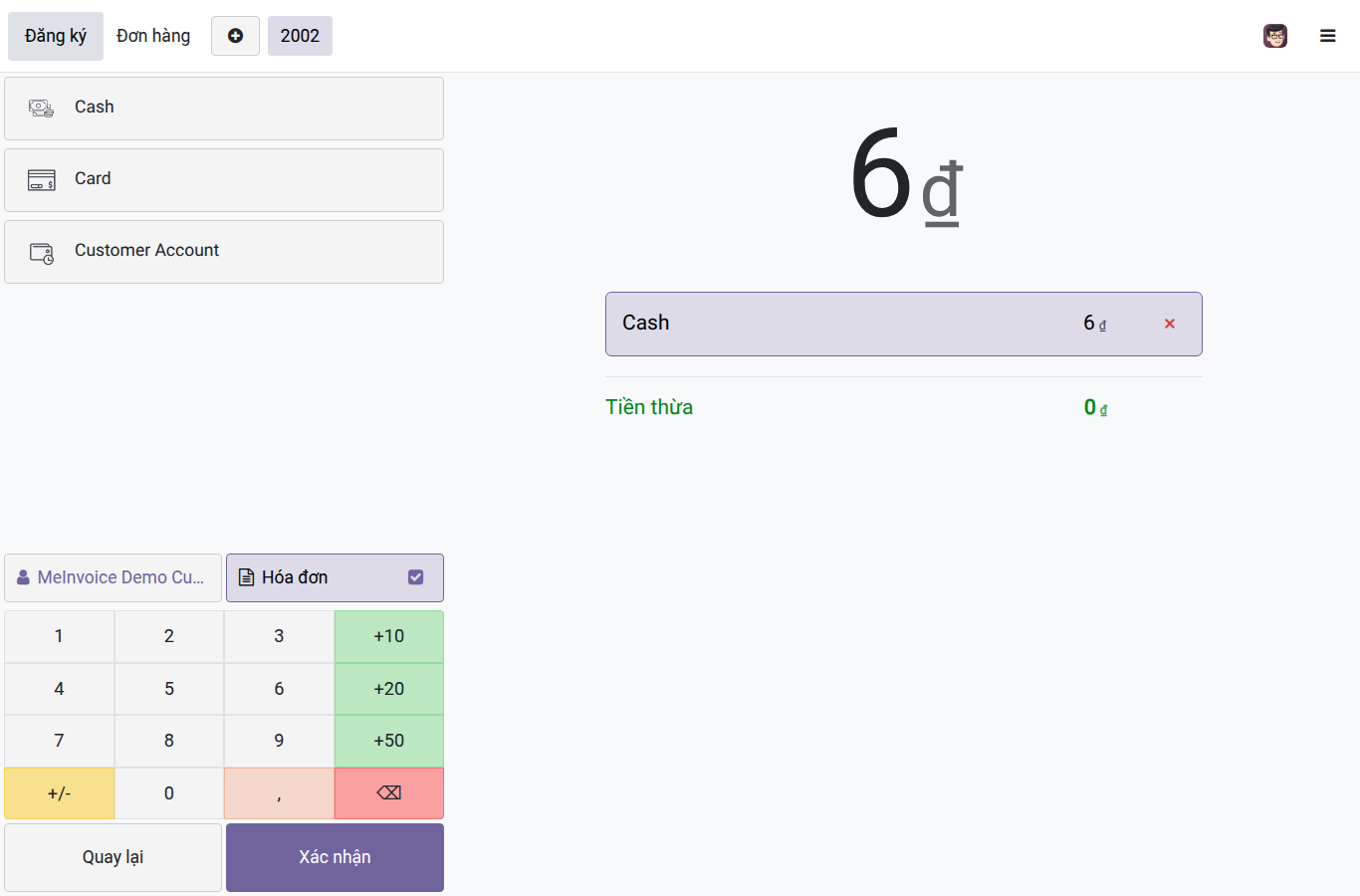Select Cash payment method
Viewport: 1360px width, 896px height.
click(224, 109)
